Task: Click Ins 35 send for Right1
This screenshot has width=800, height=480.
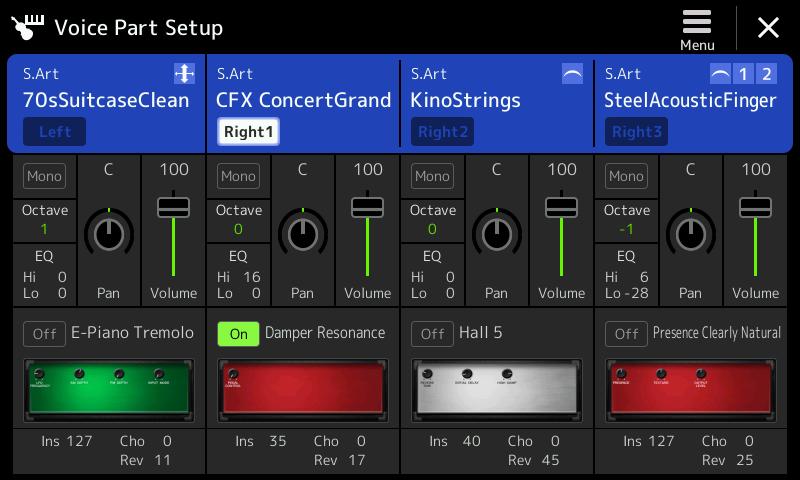Action: [x=261, y=441]
